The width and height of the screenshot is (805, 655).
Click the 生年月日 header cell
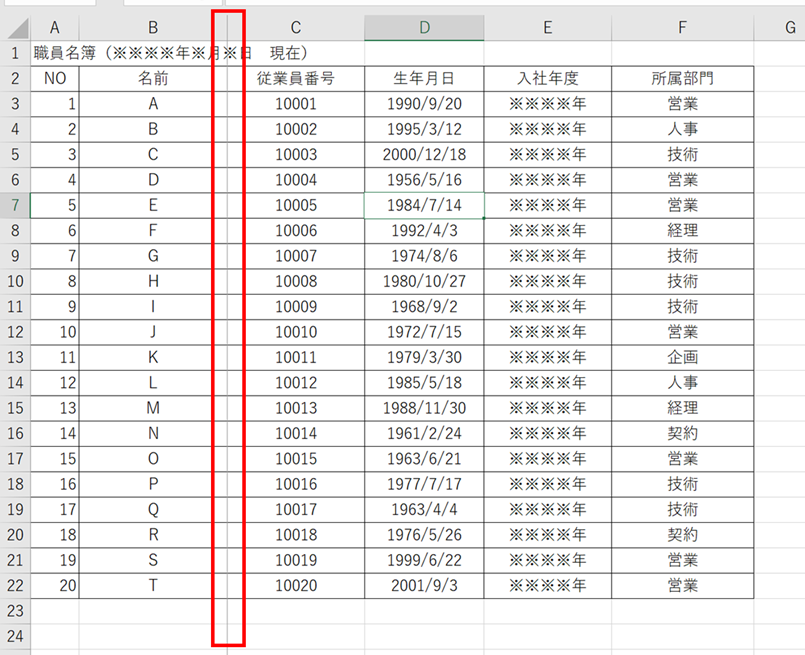[424, 78]
